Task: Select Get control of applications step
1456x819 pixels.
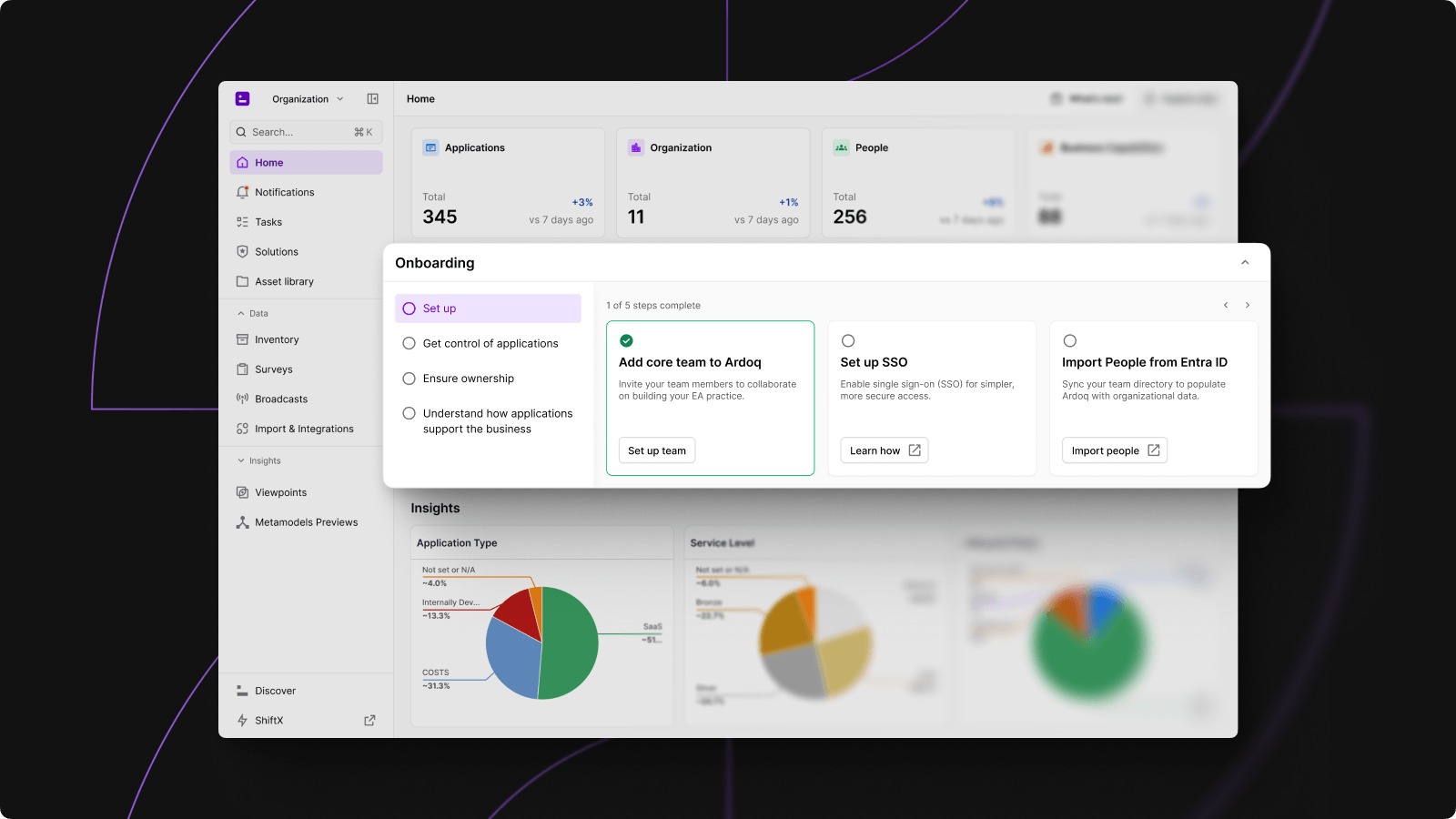Action: 490,344
